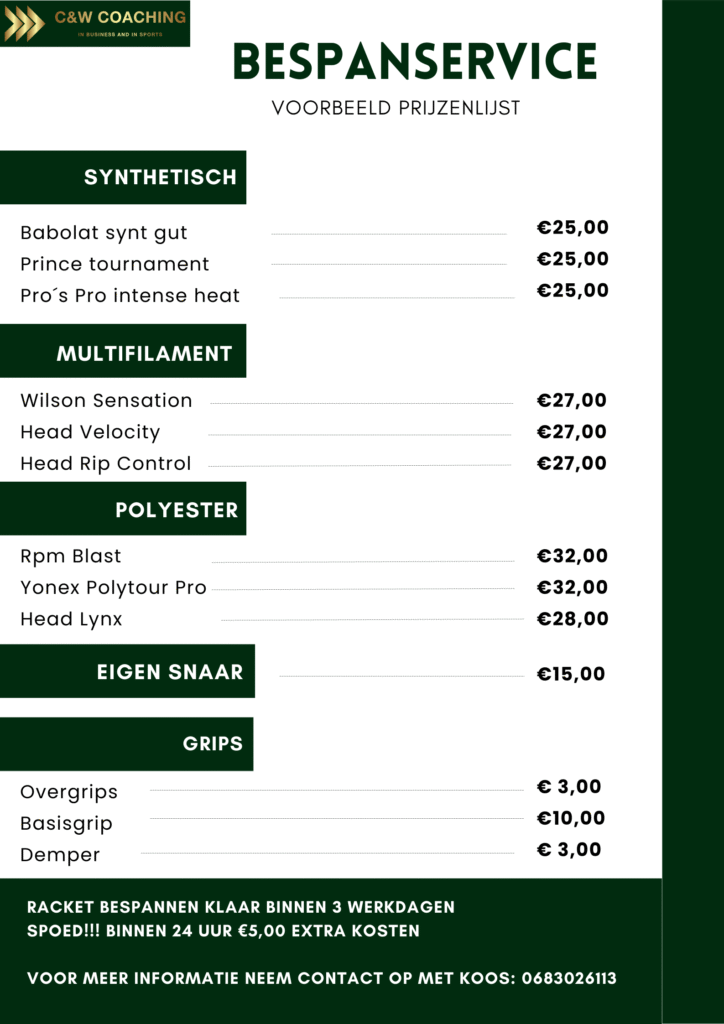Select the MULTIFILAMENT section header

[x=144, y=353]
